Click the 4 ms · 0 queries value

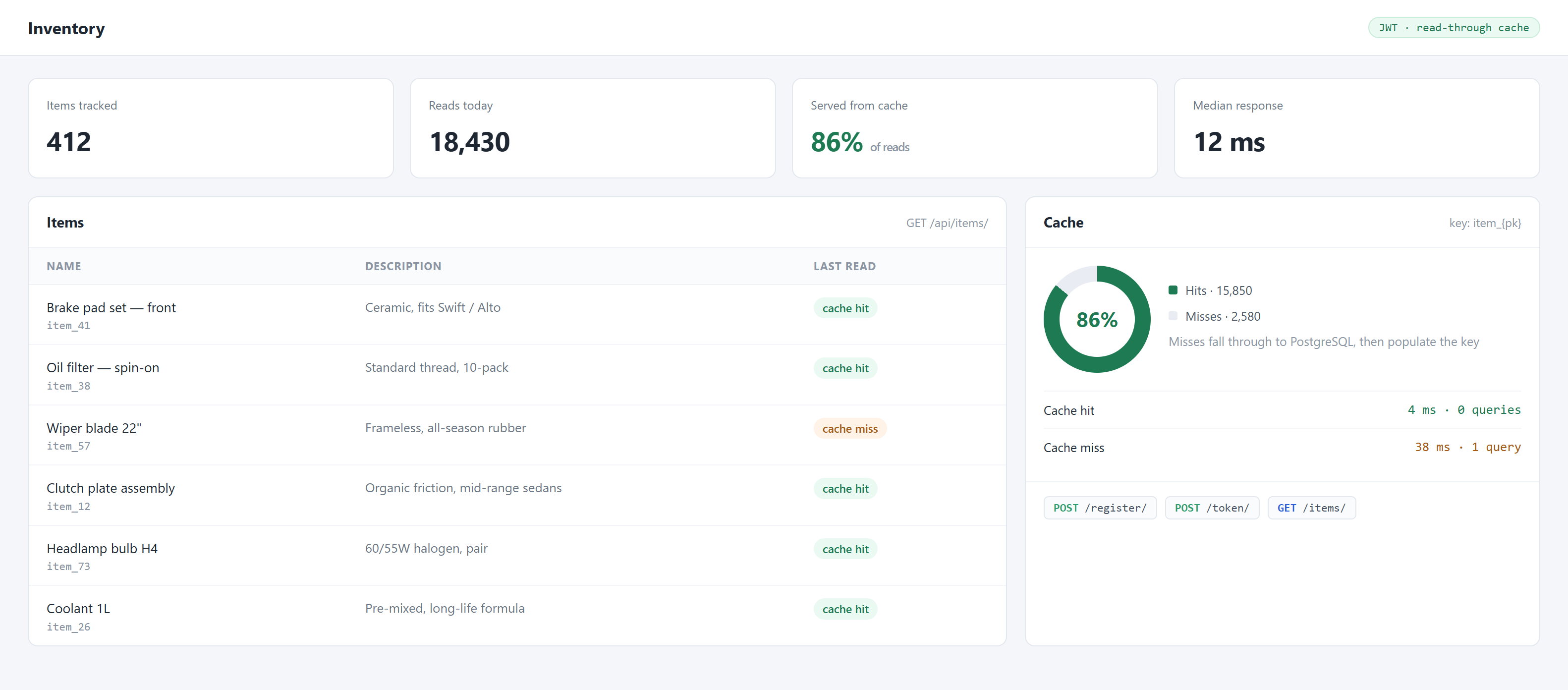tap(1464, 410)
